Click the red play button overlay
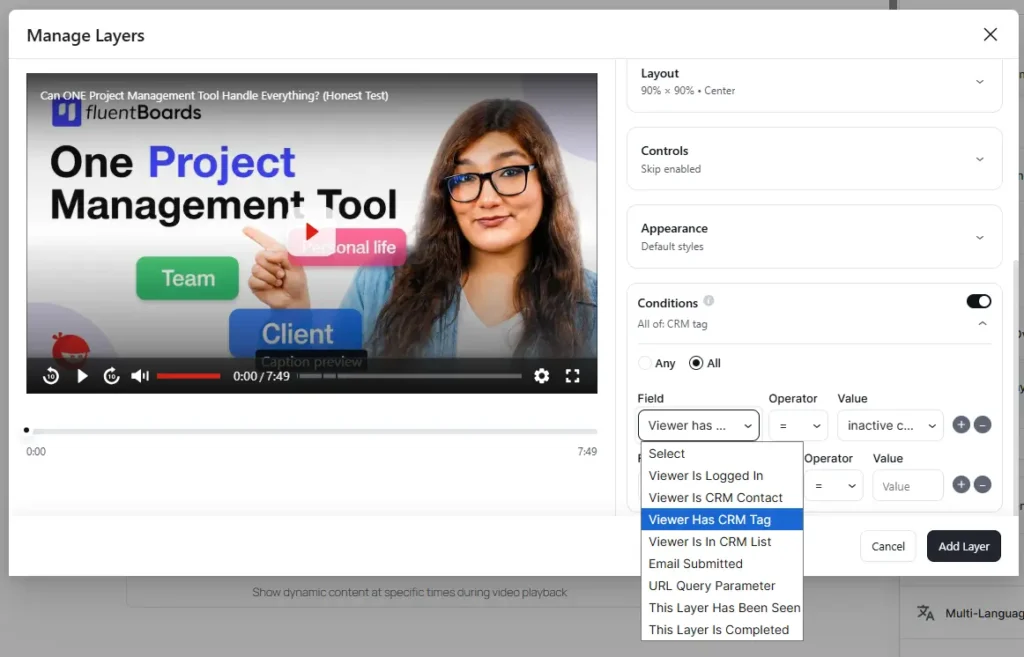Screen dimensions: 1024x657 click(x=312, y=232)
